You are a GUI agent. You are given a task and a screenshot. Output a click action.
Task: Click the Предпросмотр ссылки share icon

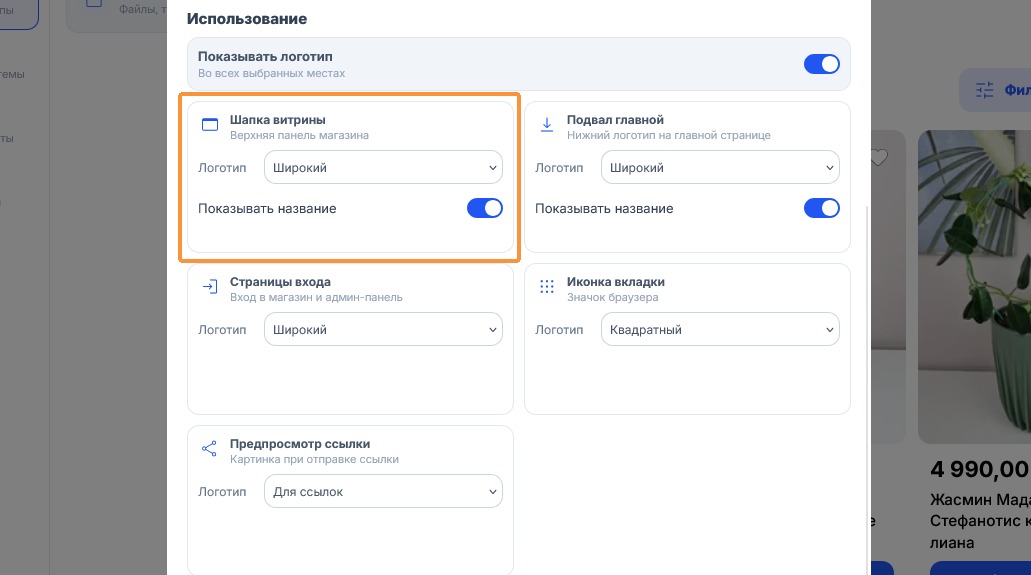click(x=209, y=449)
